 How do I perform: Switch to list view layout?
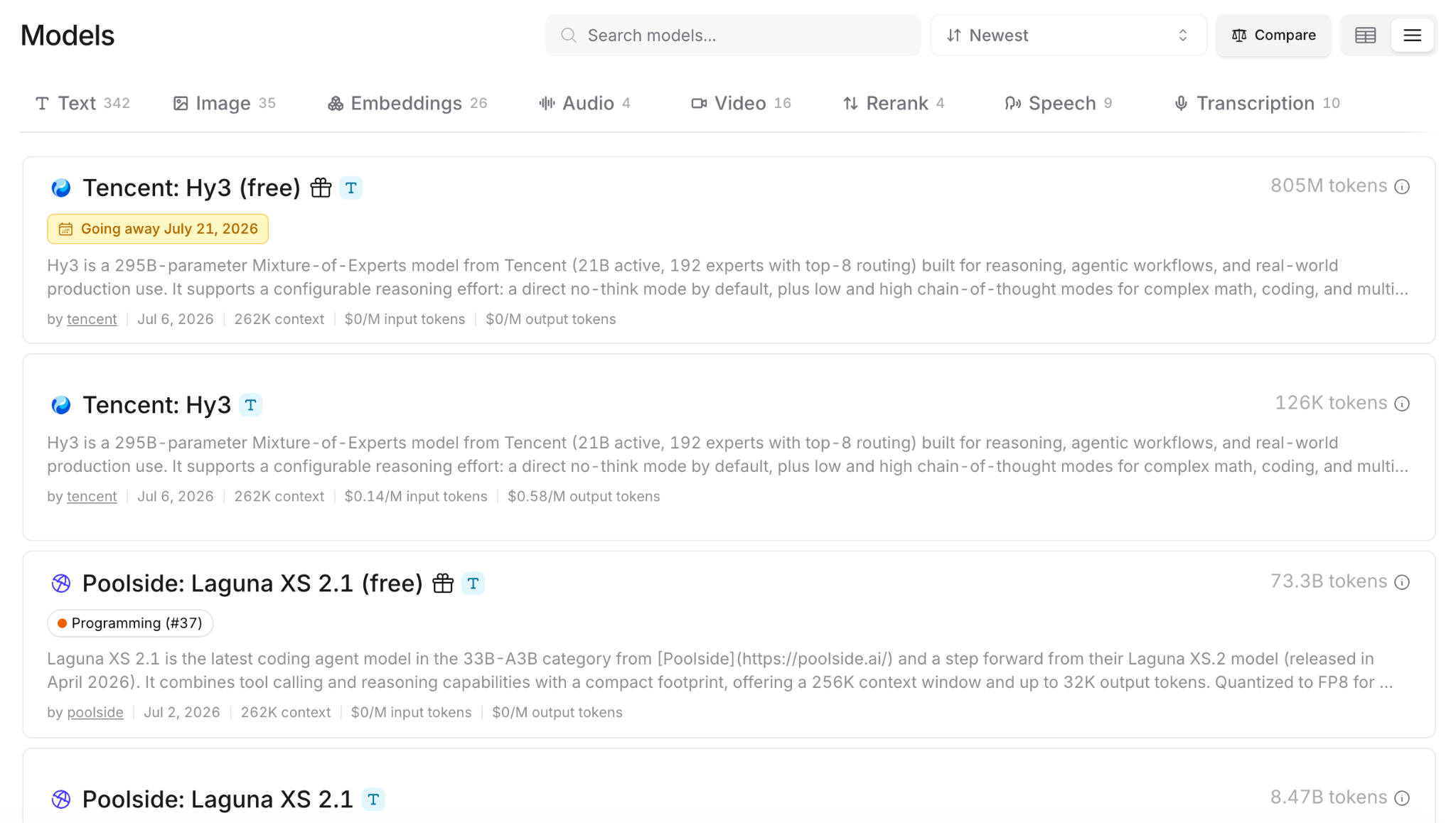point(1412,35)
